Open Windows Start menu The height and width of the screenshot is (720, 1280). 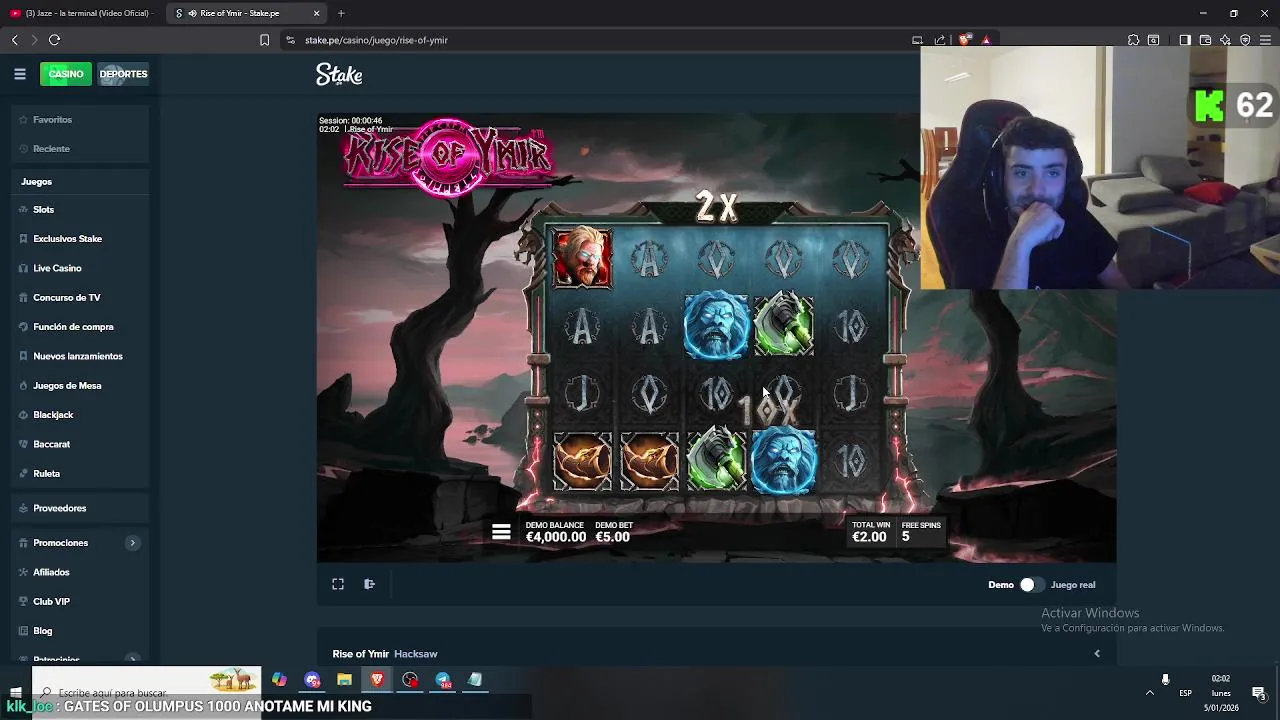click(15, 692)
